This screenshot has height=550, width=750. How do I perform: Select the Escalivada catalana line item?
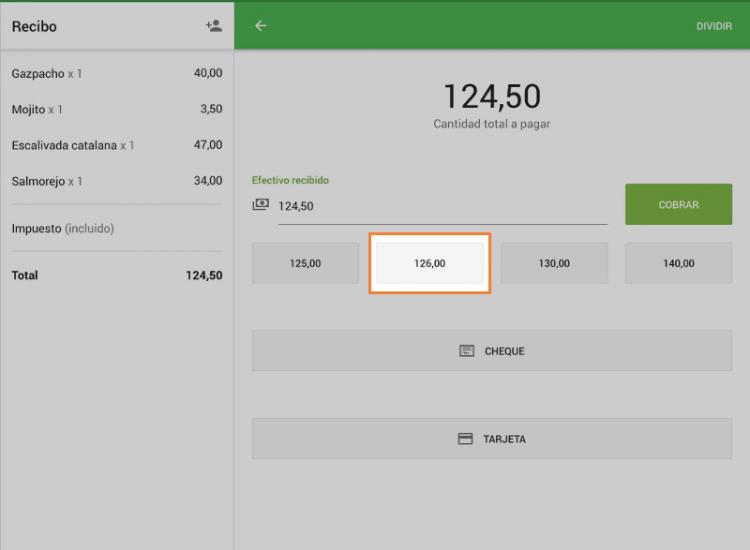click(x=117, y=145)
